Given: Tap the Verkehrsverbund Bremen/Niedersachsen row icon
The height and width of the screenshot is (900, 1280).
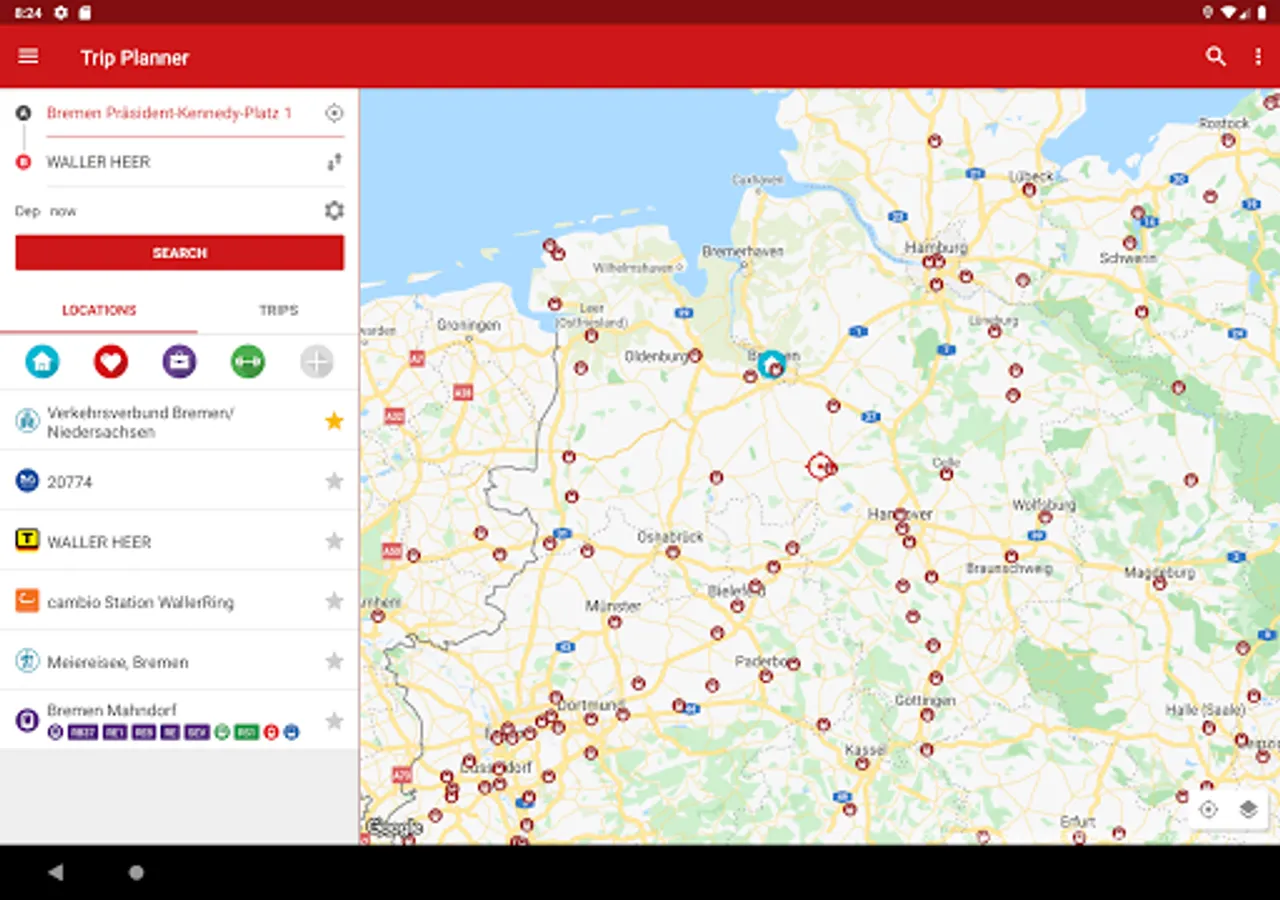Looking at the screenshot, I should [27, 421].
